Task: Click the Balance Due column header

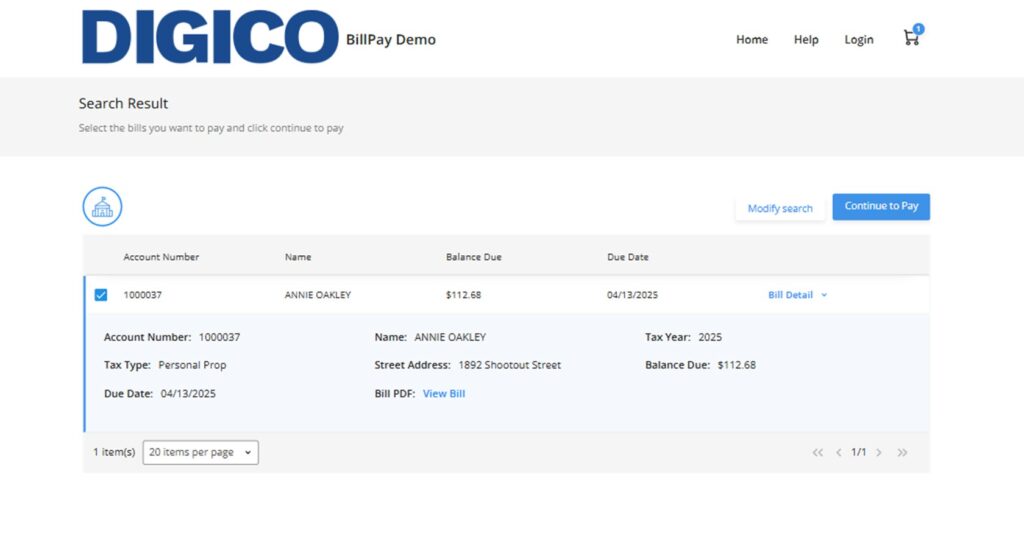Action: coord(473,257)
